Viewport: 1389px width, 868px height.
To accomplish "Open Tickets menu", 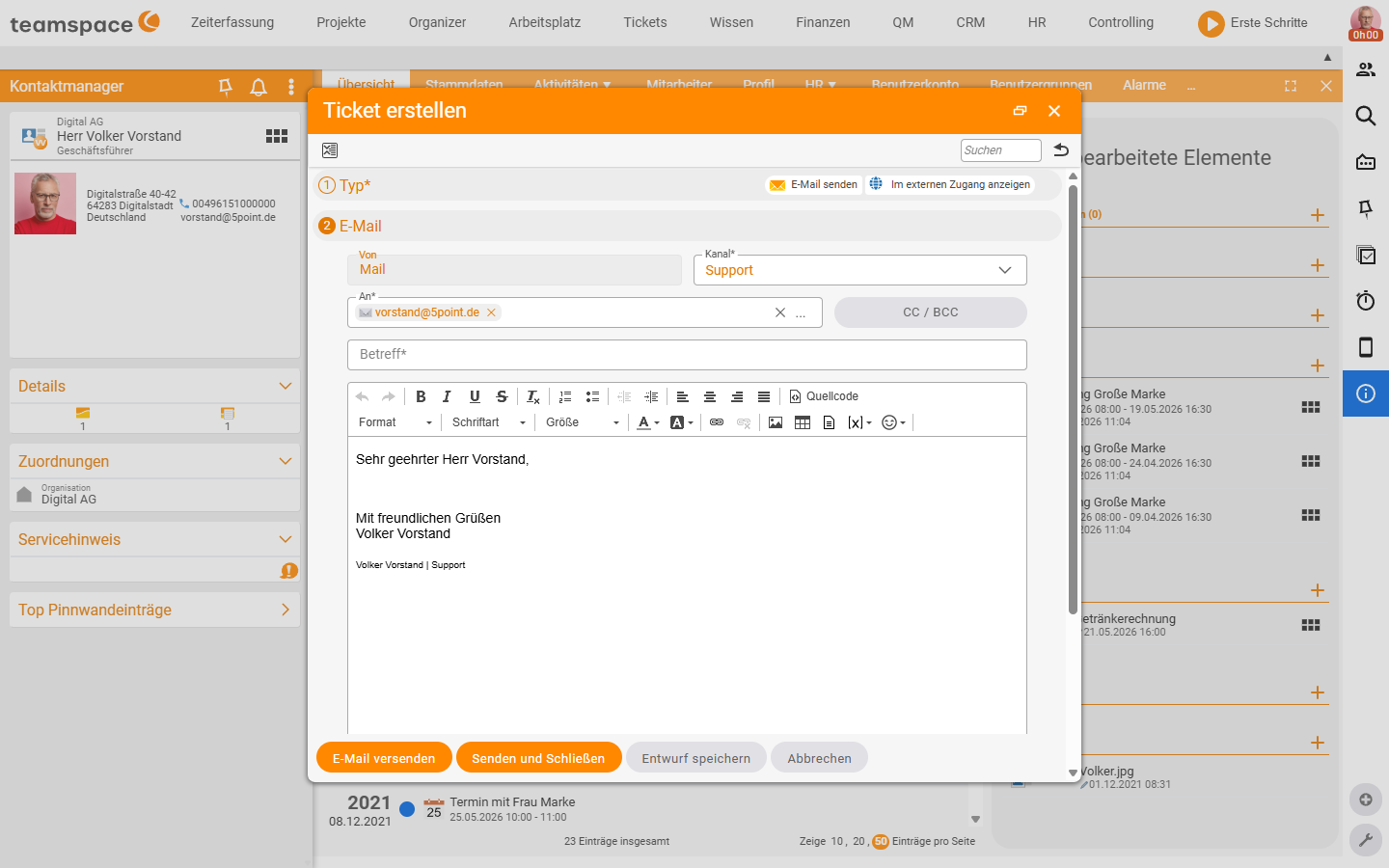I will [645, 22].
